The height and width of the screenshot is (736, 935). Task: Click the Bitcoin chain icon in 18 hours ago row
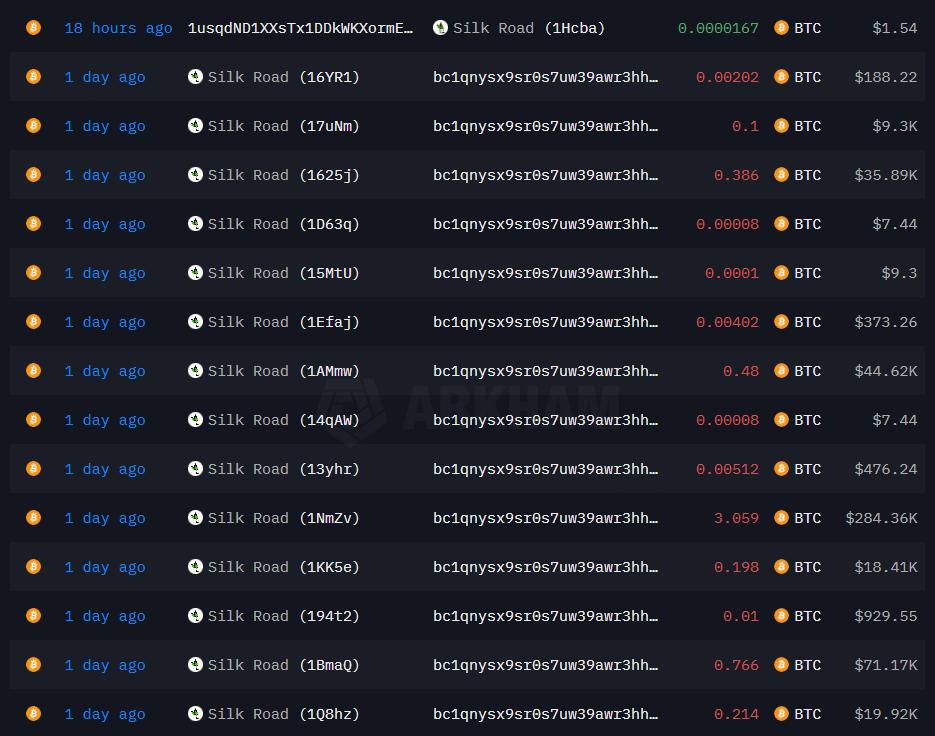[x=33, y=28]
